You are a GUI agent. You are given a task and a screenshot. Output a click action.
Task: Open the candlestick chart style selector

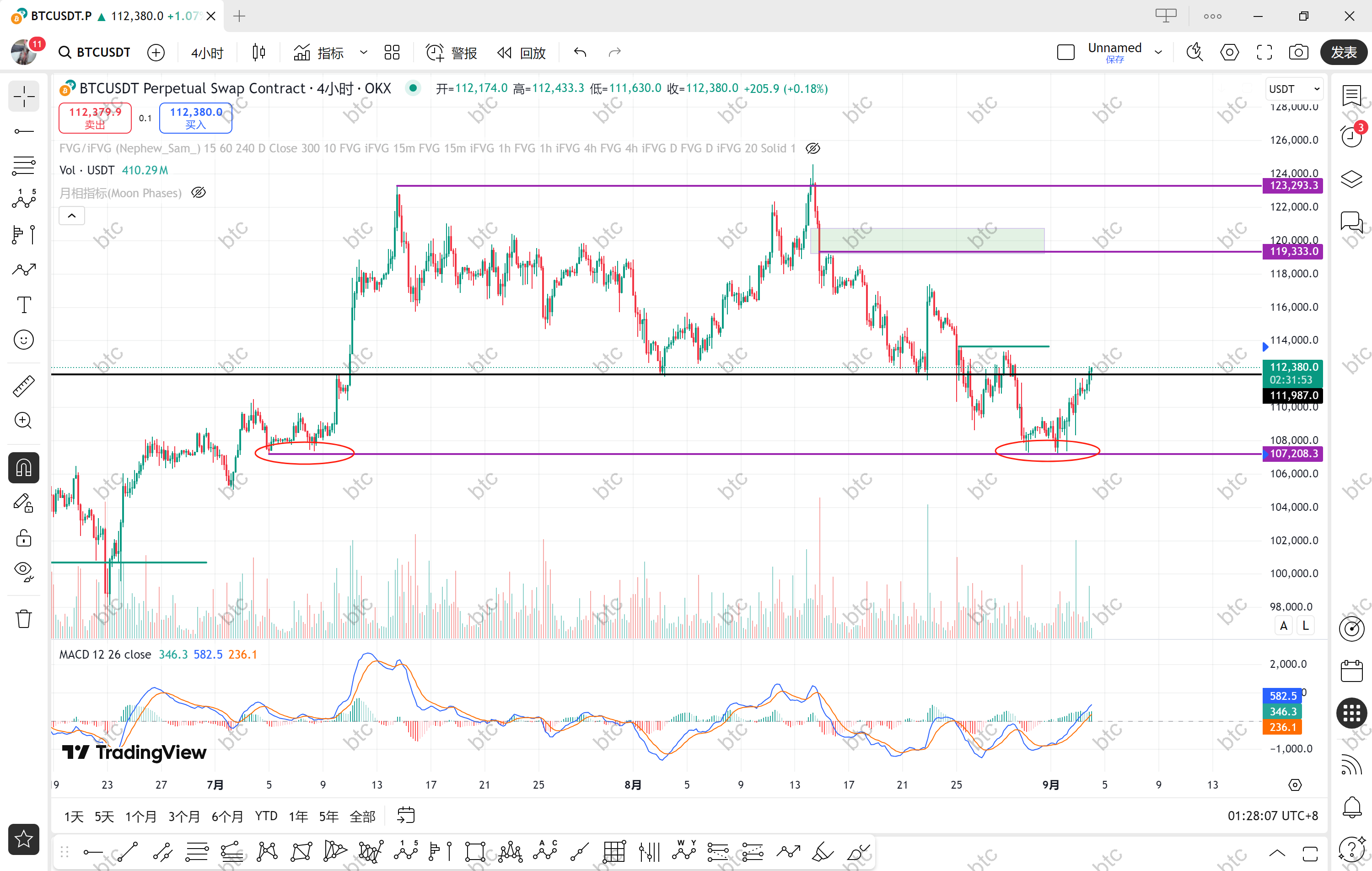pos(258,53)
